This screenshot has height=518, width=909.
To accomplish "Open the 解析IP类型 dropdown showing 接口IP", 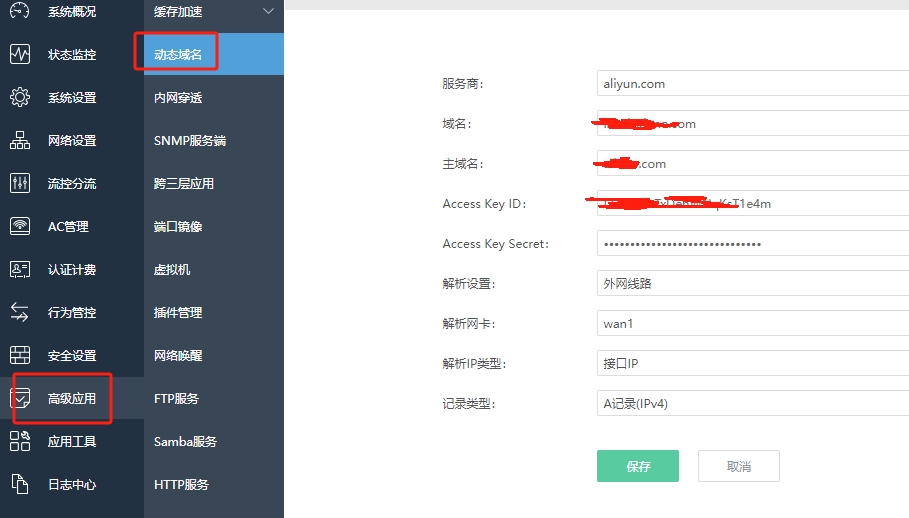I will (x=753, y=363).
